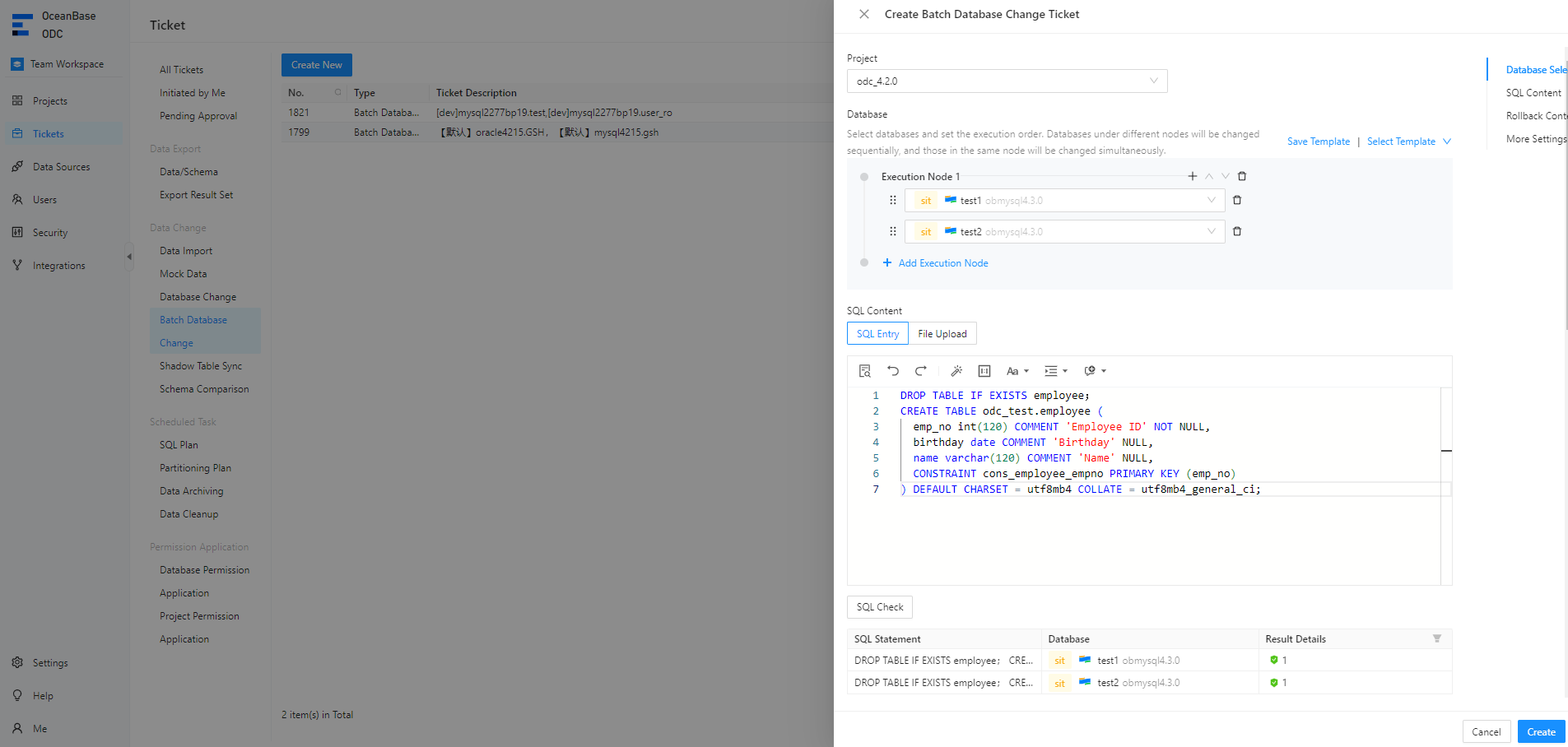Click the find and replace editor icon
Viewport: 1568px width, 747px height.
[x=864, y=371]
